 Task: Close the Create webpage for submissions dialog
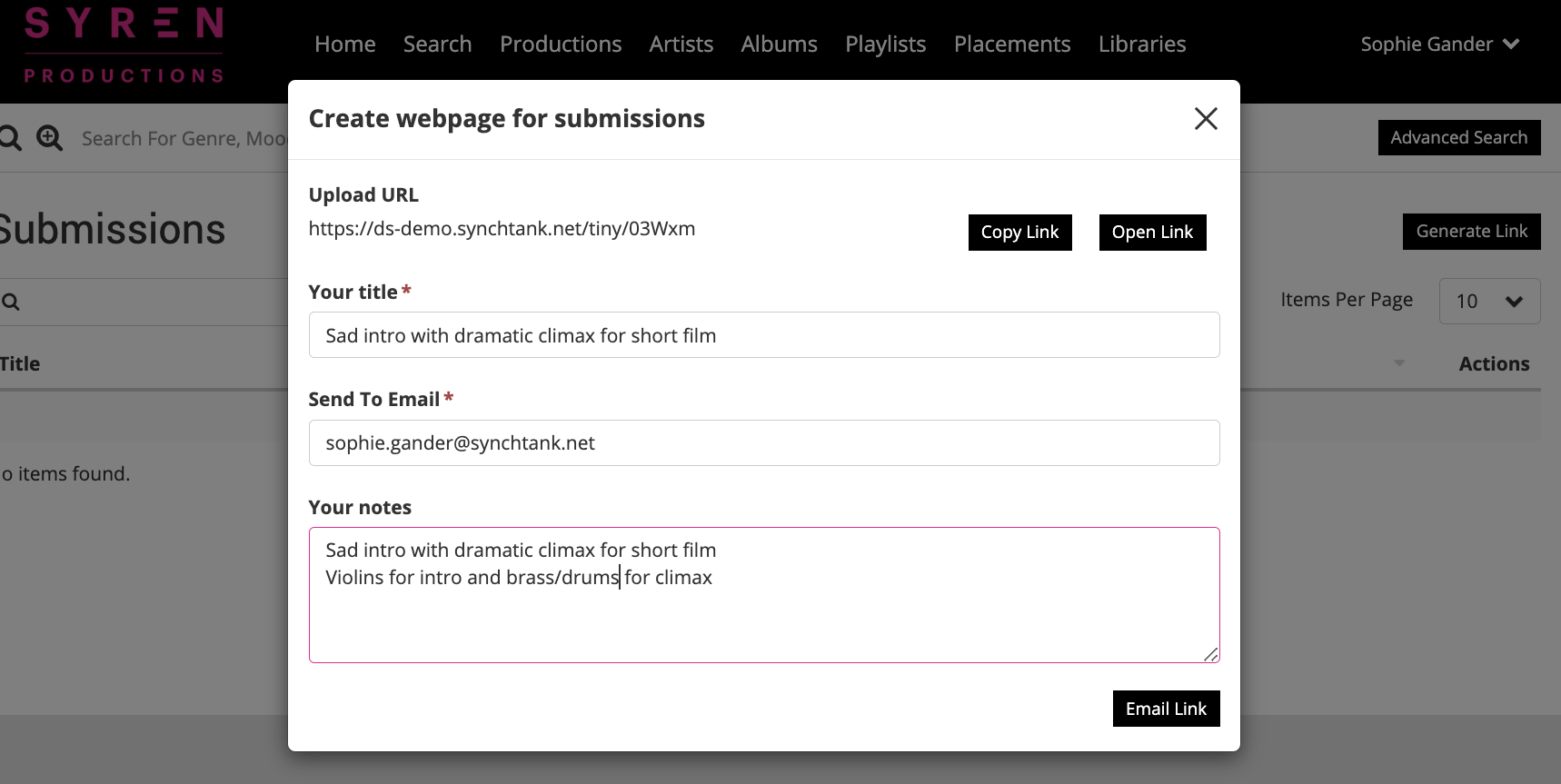point(1205,119)
